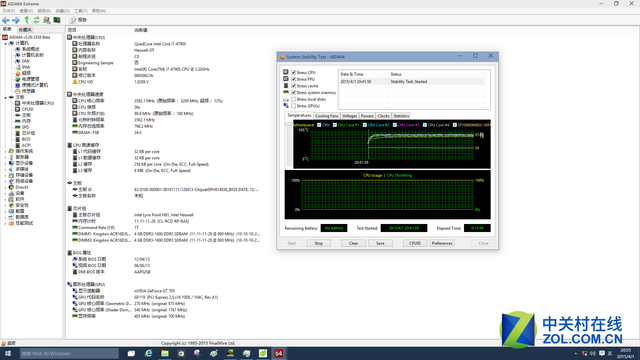The image size is (640, 360).
Task: Open the 文件(F) file menu
Action: tap(9, 11)
